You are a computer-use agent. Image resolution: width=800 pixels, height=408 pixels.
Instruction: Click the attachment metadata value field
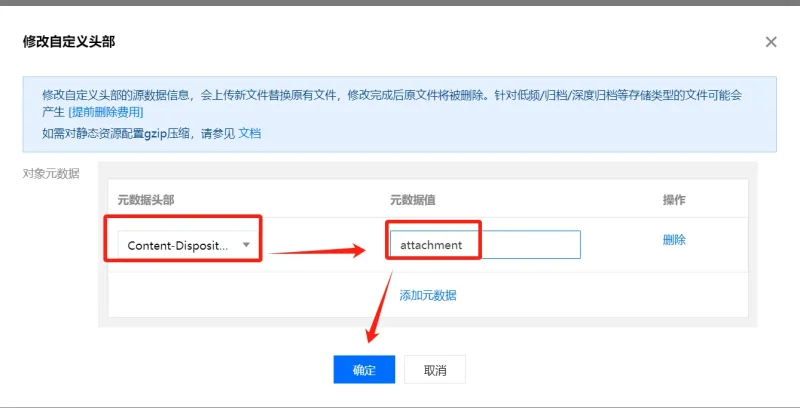point(485,245)
